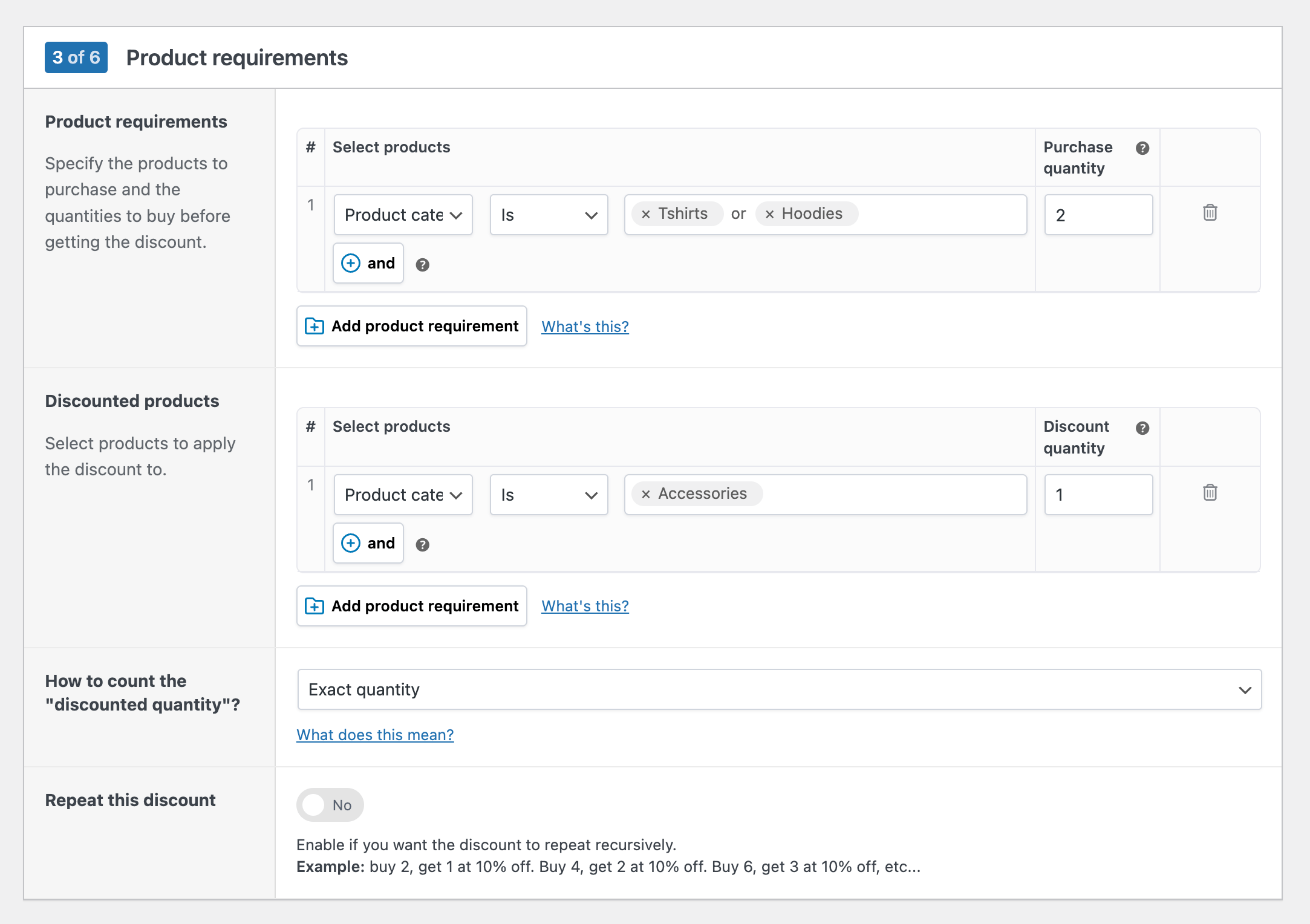Click Purchase quantity help icon

[x=1142, y=148]
